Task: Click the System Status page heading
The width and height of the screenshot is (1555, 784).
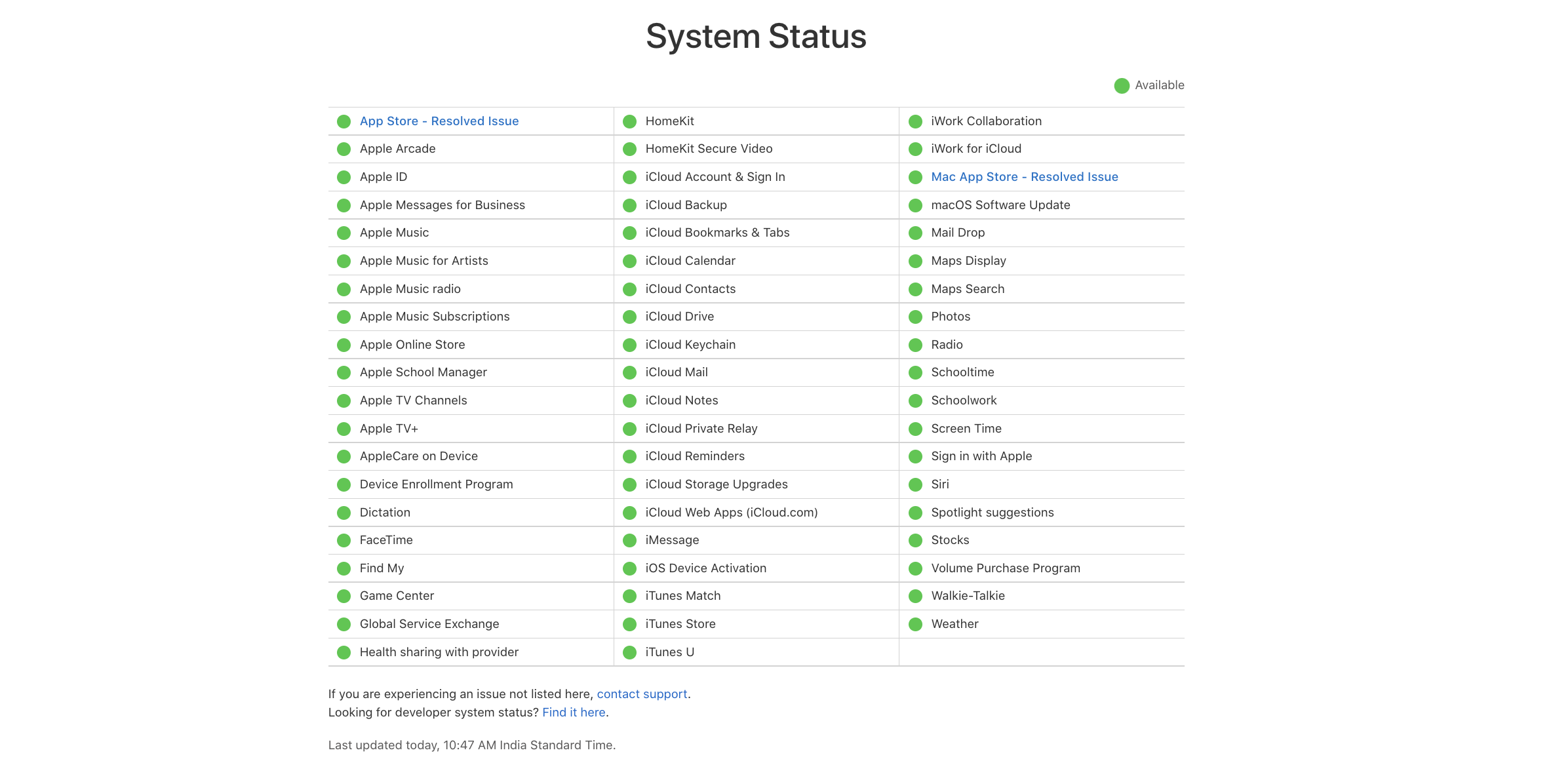Action: [756, 37]
